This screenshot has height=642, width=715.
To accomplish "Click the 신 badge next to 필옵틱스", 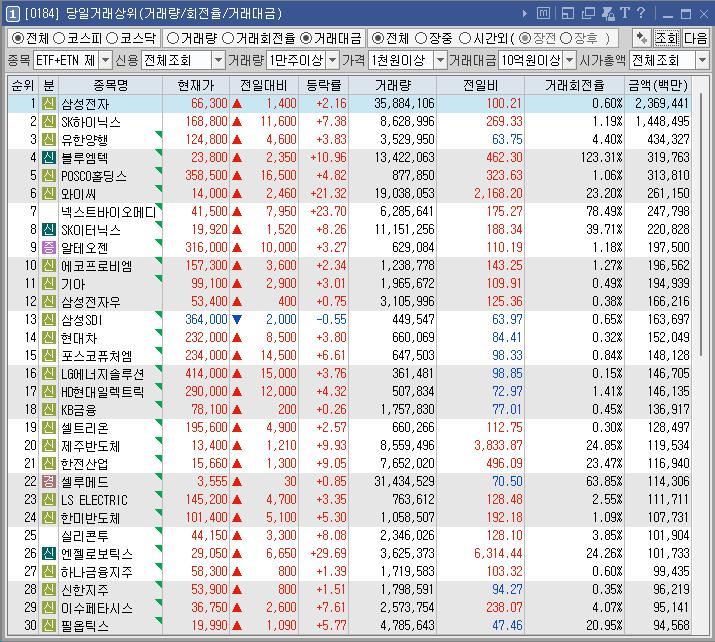I will coord(49,626).
